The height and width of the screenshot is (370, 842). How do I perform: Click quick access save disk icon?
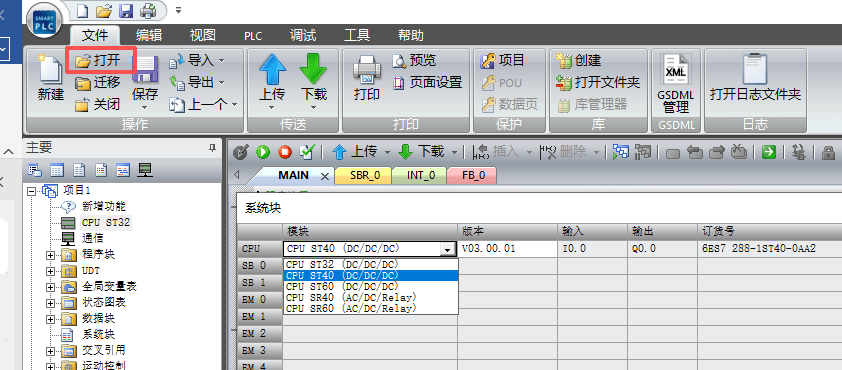click(x=126, y=10)
